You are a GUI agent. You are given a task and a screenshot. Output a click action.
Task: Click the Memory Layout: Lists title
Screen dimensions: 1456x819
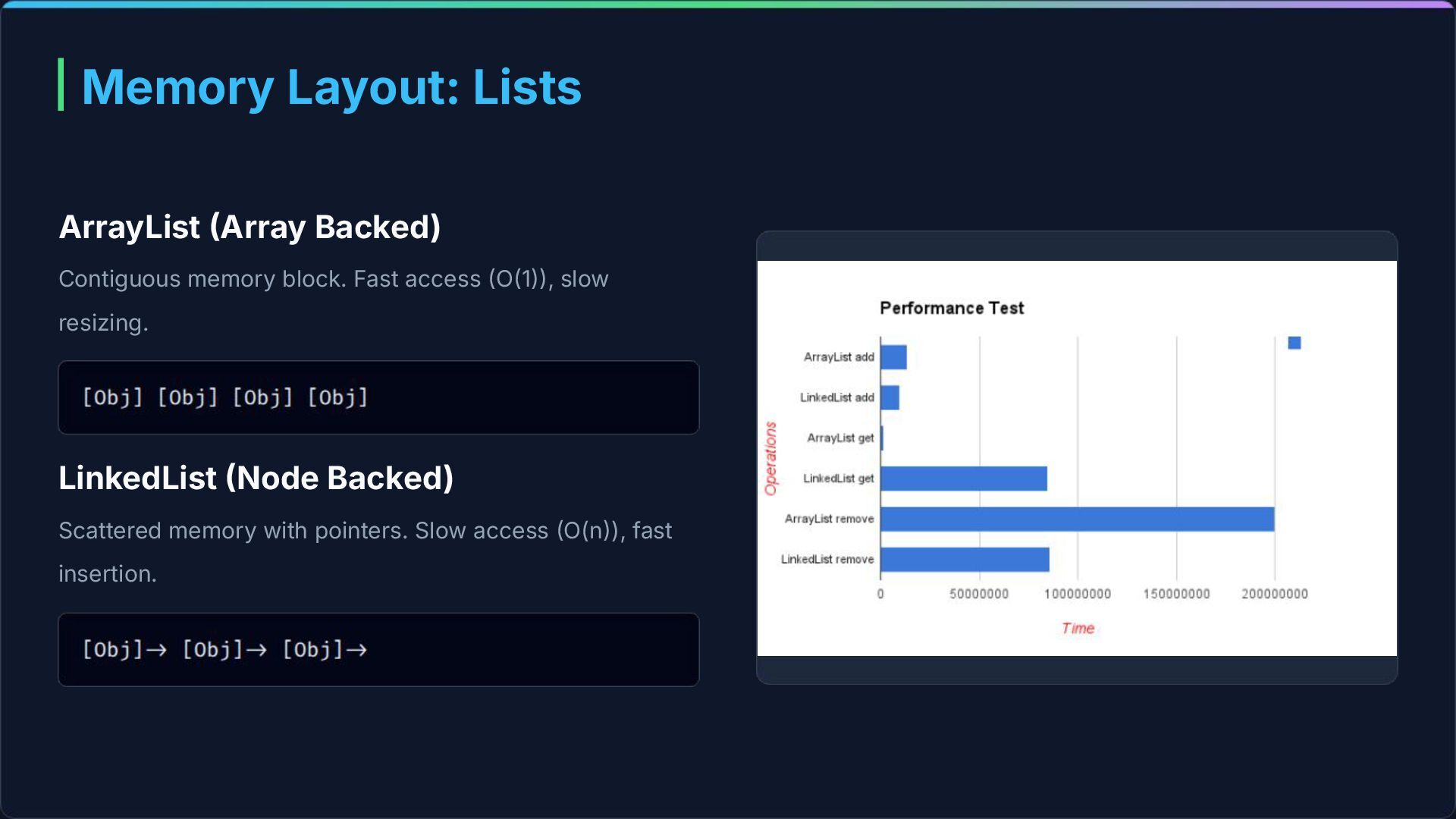[x=331, y=87]
